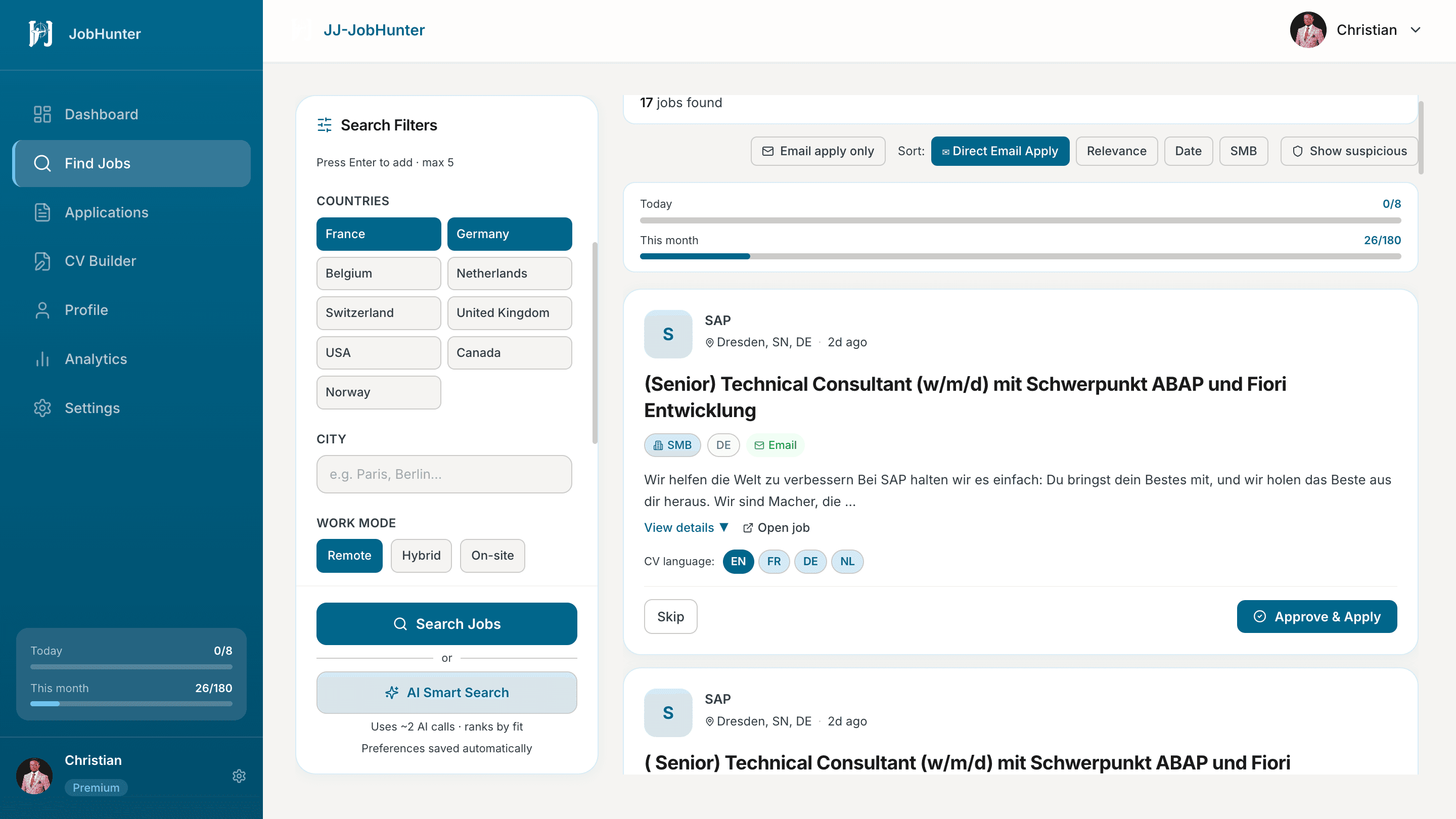
Task: Open Profile in the sidebar
Action: click(x=131, y=310)
